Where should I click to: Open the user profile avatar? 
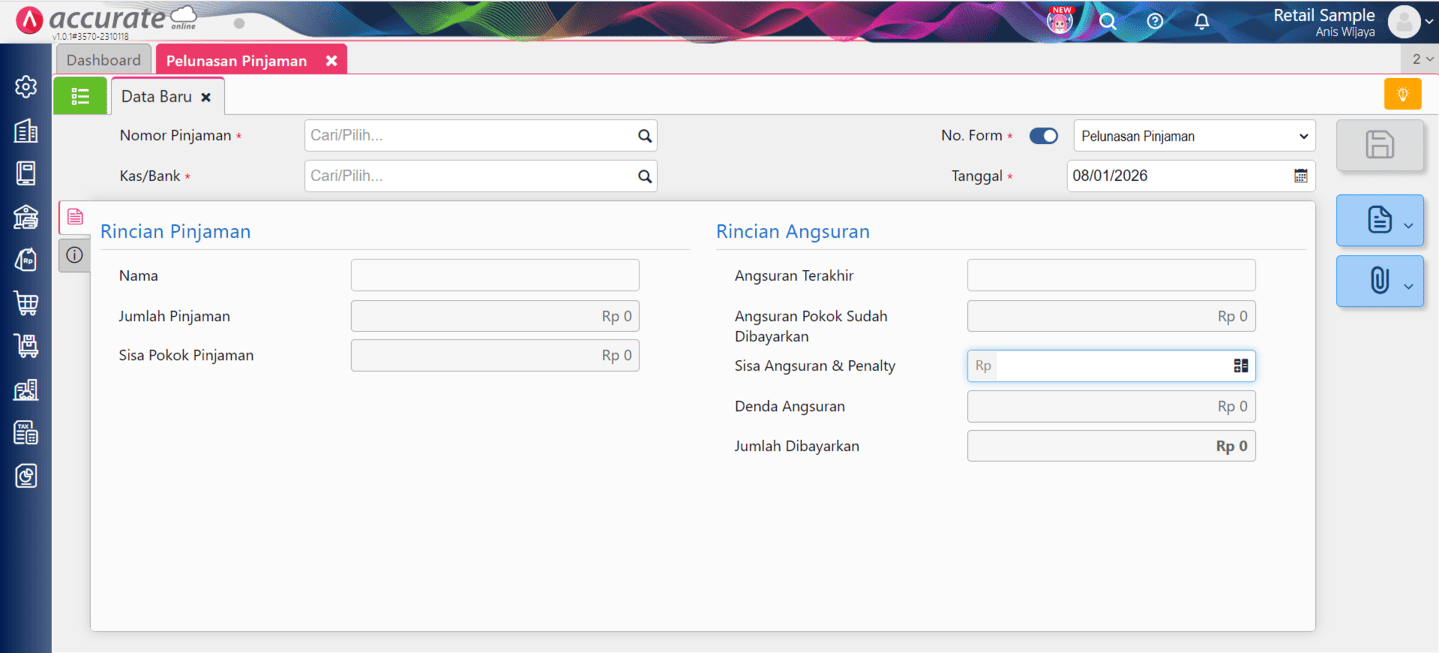pos(1404,21)
